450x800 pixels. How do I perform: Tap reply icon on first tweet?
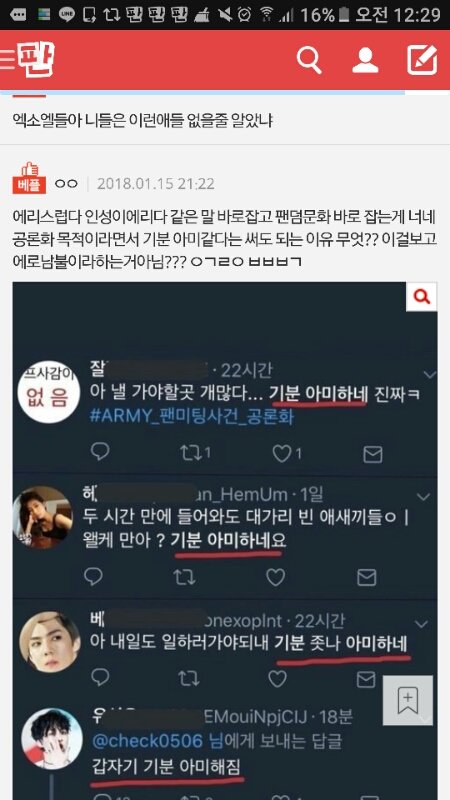click(x=99, y=452)
